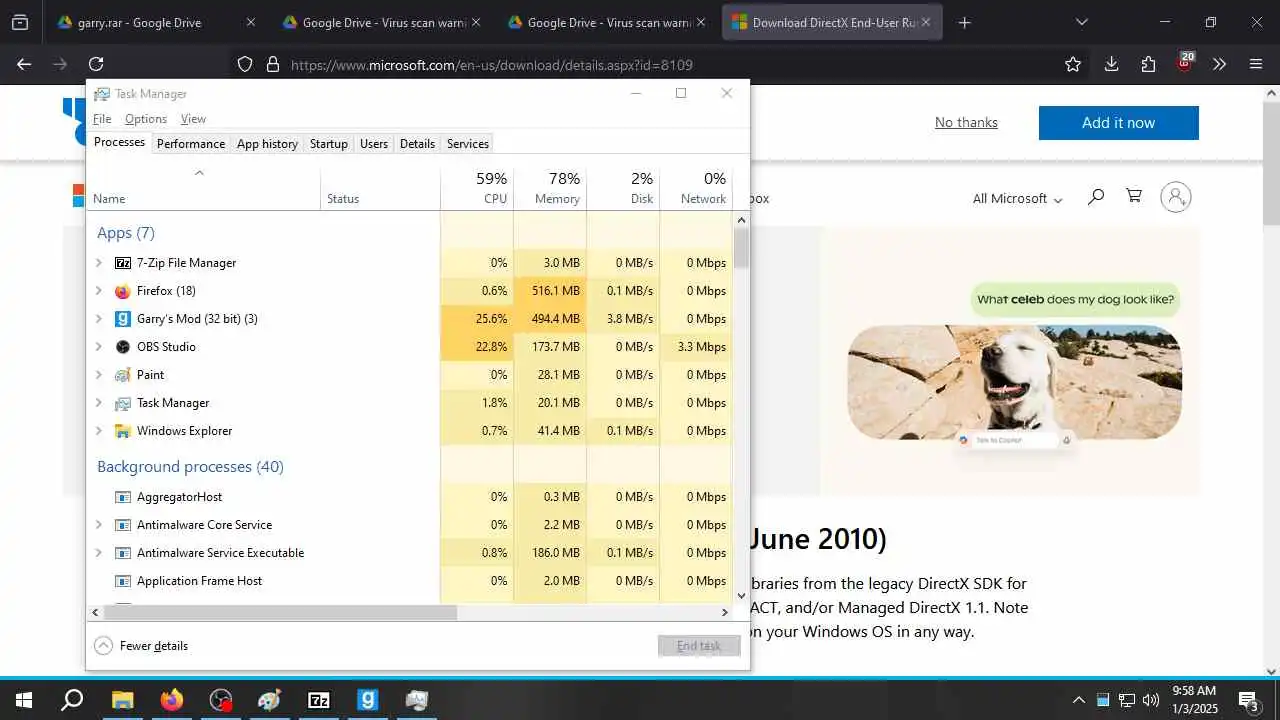This screenshot has height=720, width=1280.
Task: Click the dog Copilot ad image
Action: [1014, 382]
